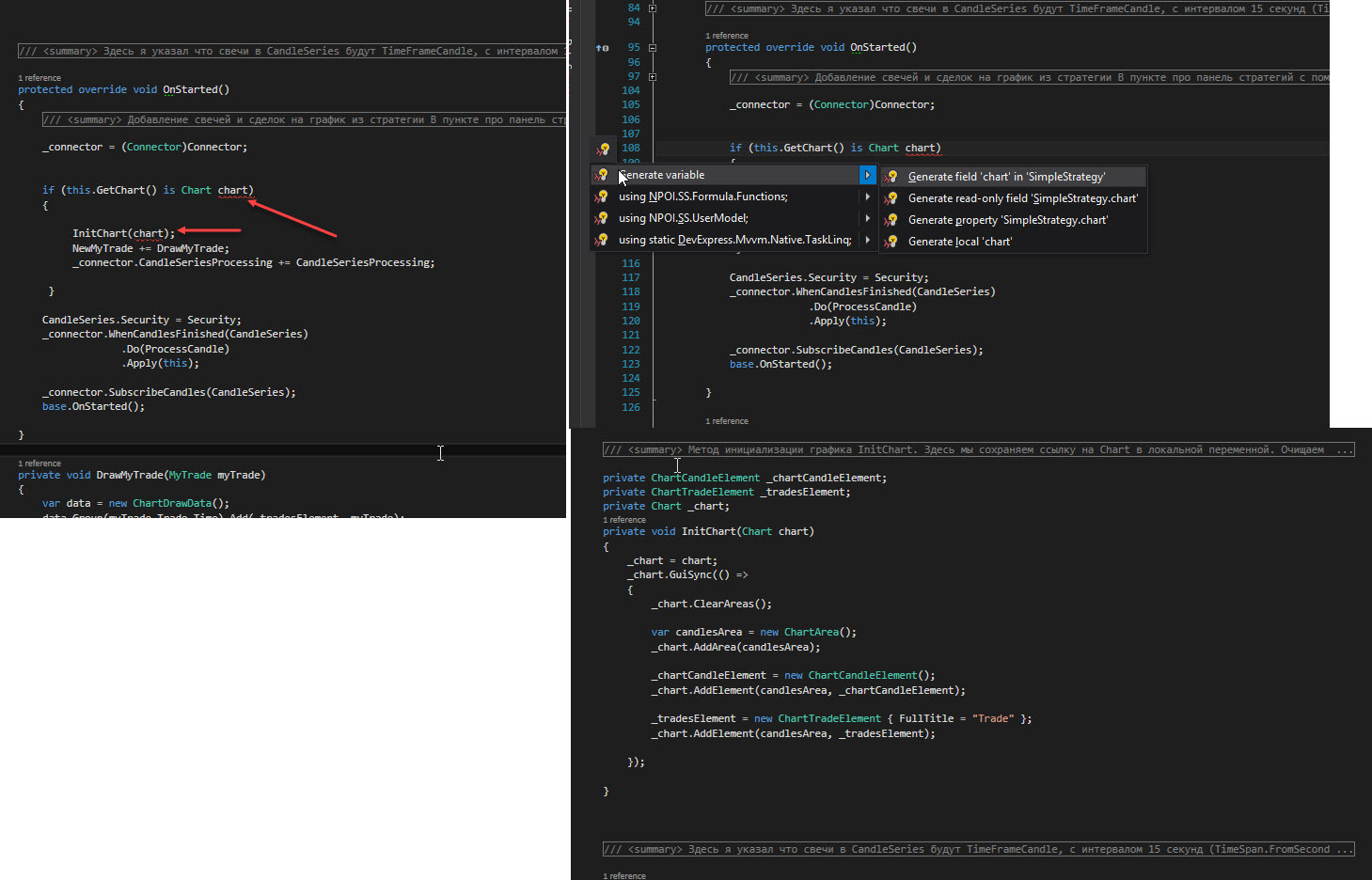Open '1 reference' CodeLens above InitChart method
The image size is (1372, 880).
(x=624, y=520)
